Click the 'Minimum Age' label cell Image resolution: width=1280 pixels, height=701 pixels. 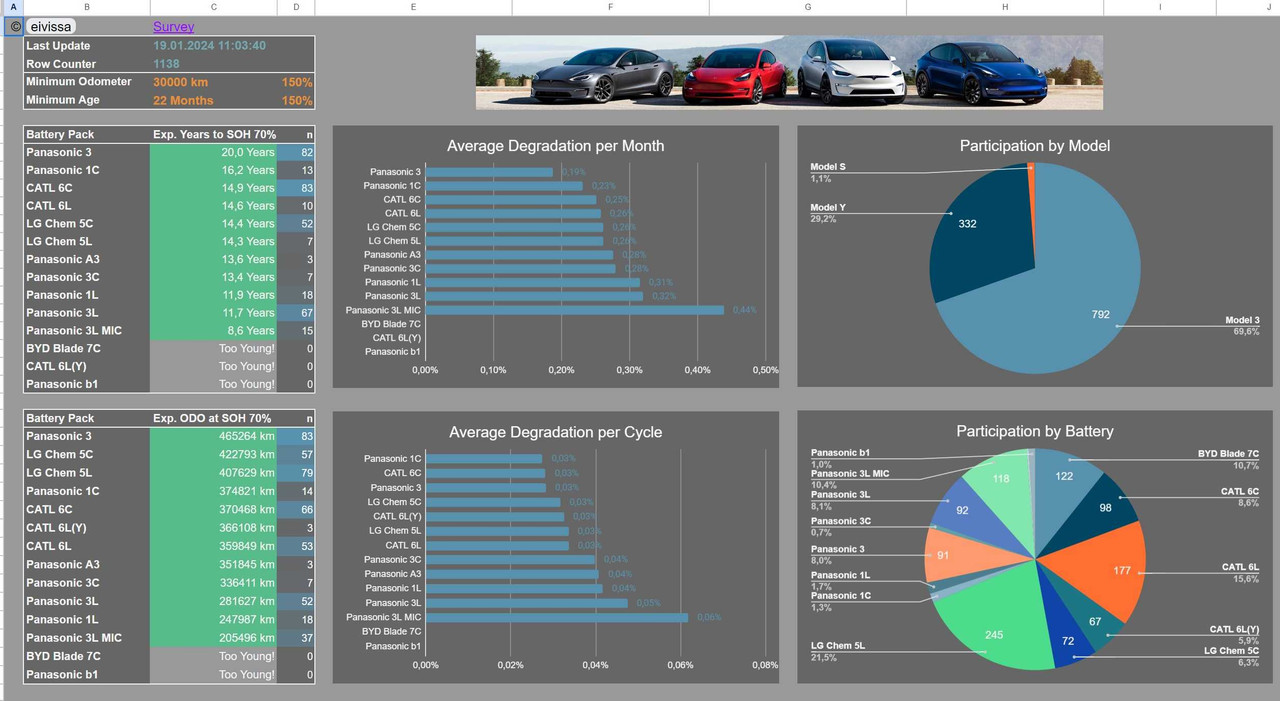(87, 100)
